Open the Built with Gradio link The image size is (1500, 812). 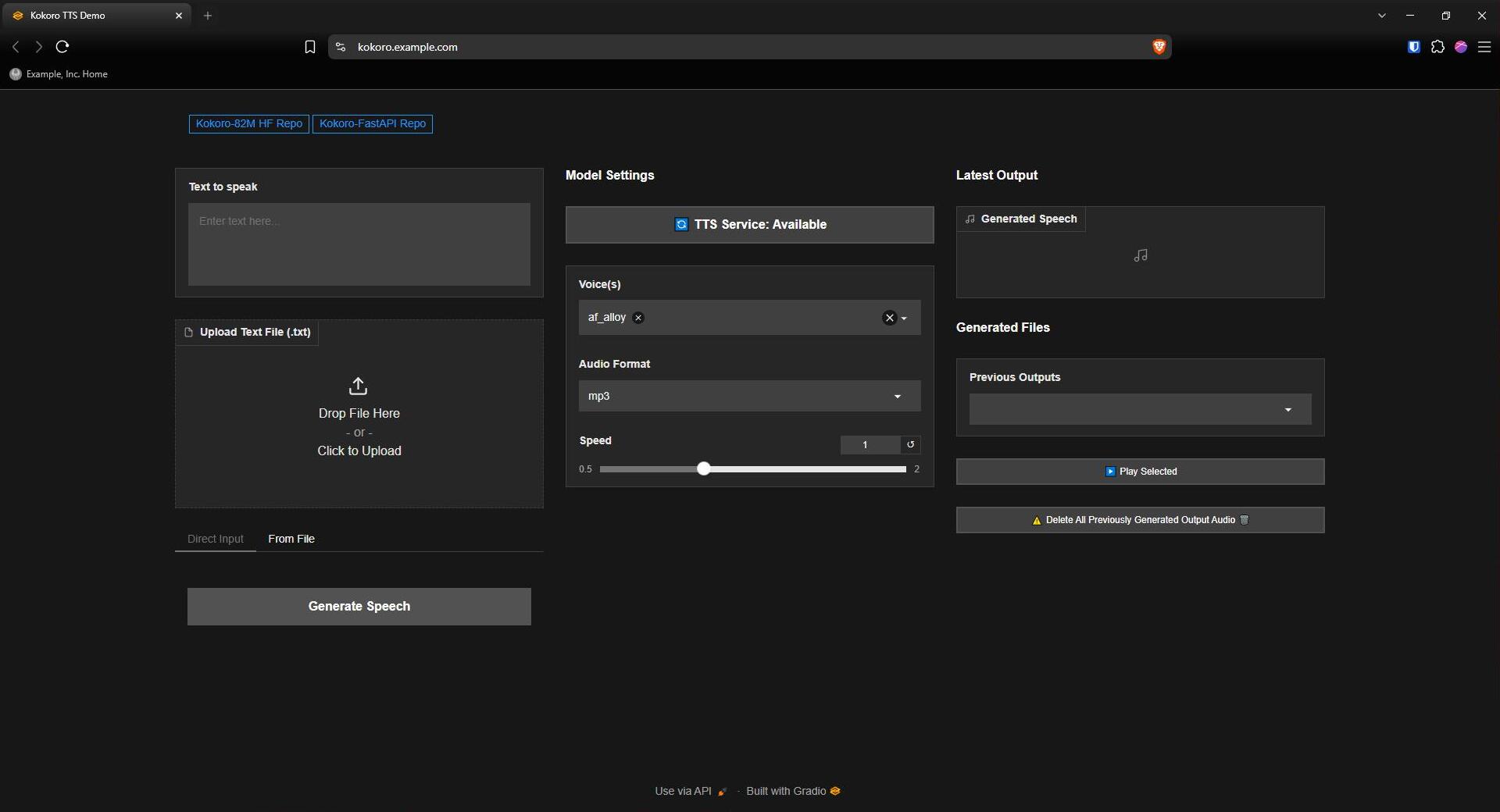pyautogui.click(x=793, y=792)
